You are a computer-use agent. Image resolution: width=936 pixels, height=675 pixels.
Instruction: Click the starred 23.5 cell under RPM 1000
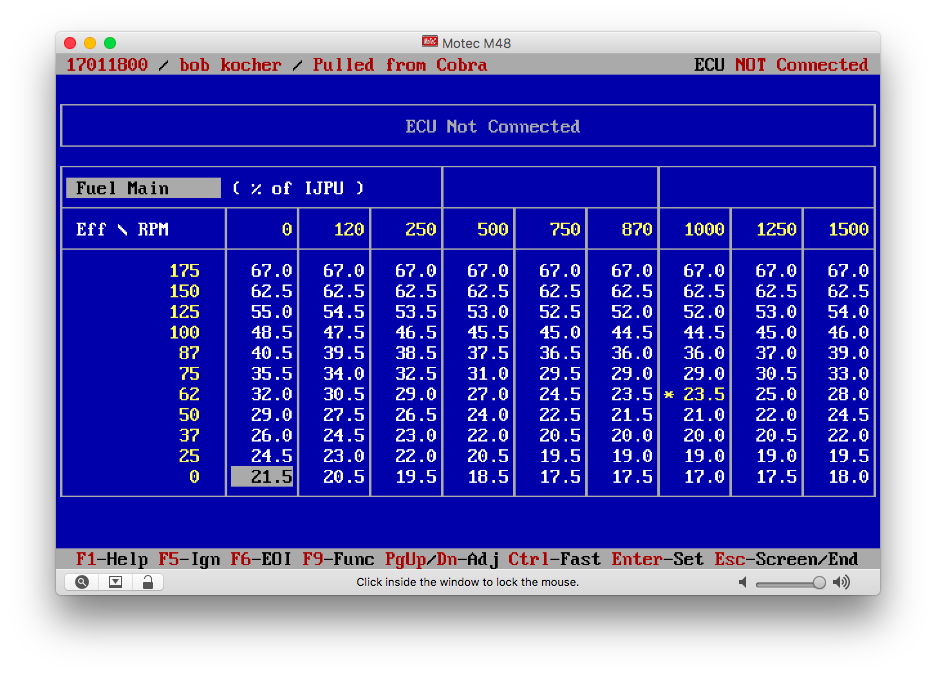click(x=695, y=394)
